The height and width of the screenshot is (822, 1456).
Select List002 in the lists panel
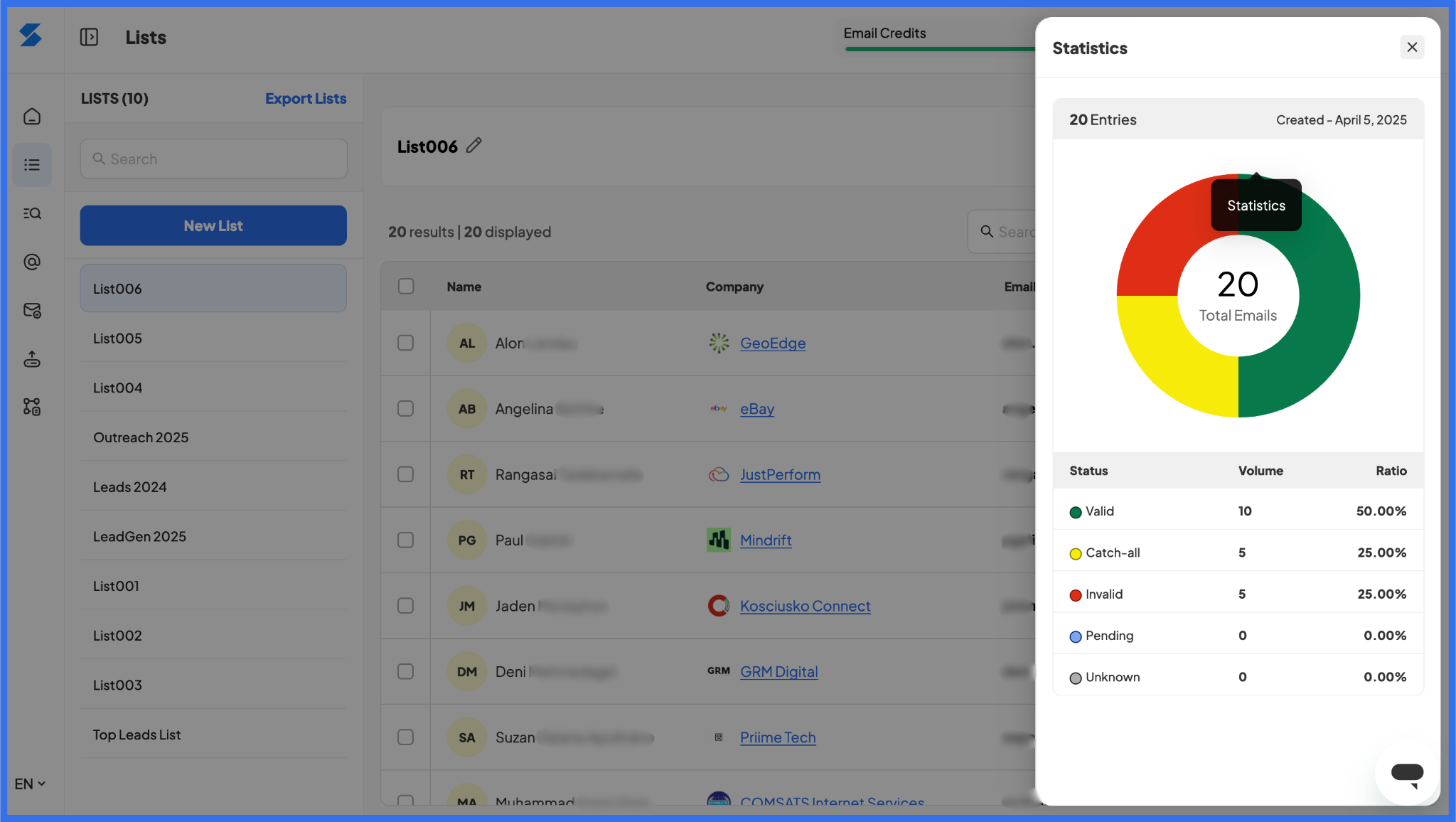213,636
